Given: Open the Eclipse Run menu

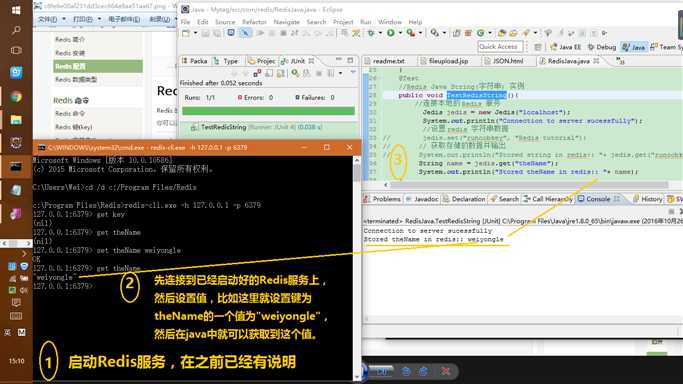Looking at the screenshot, I should click(365, 22).
